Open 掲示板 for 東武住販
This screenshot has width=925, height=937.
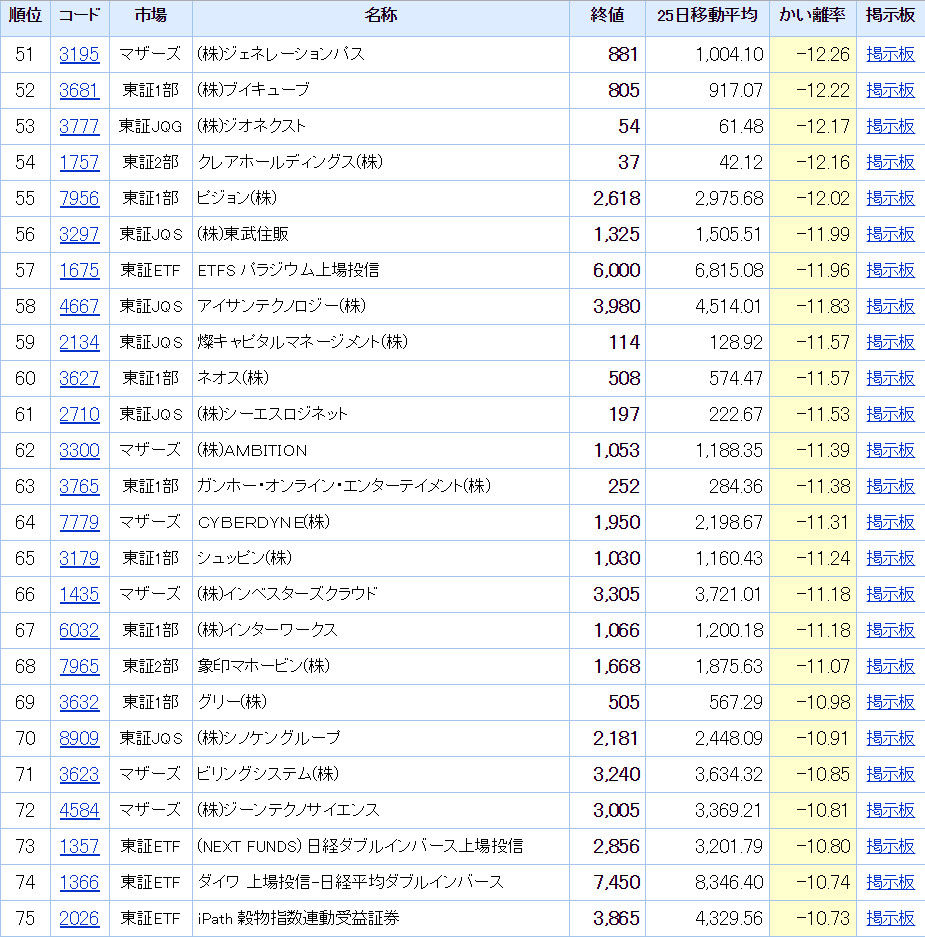[x=890, y=234]
